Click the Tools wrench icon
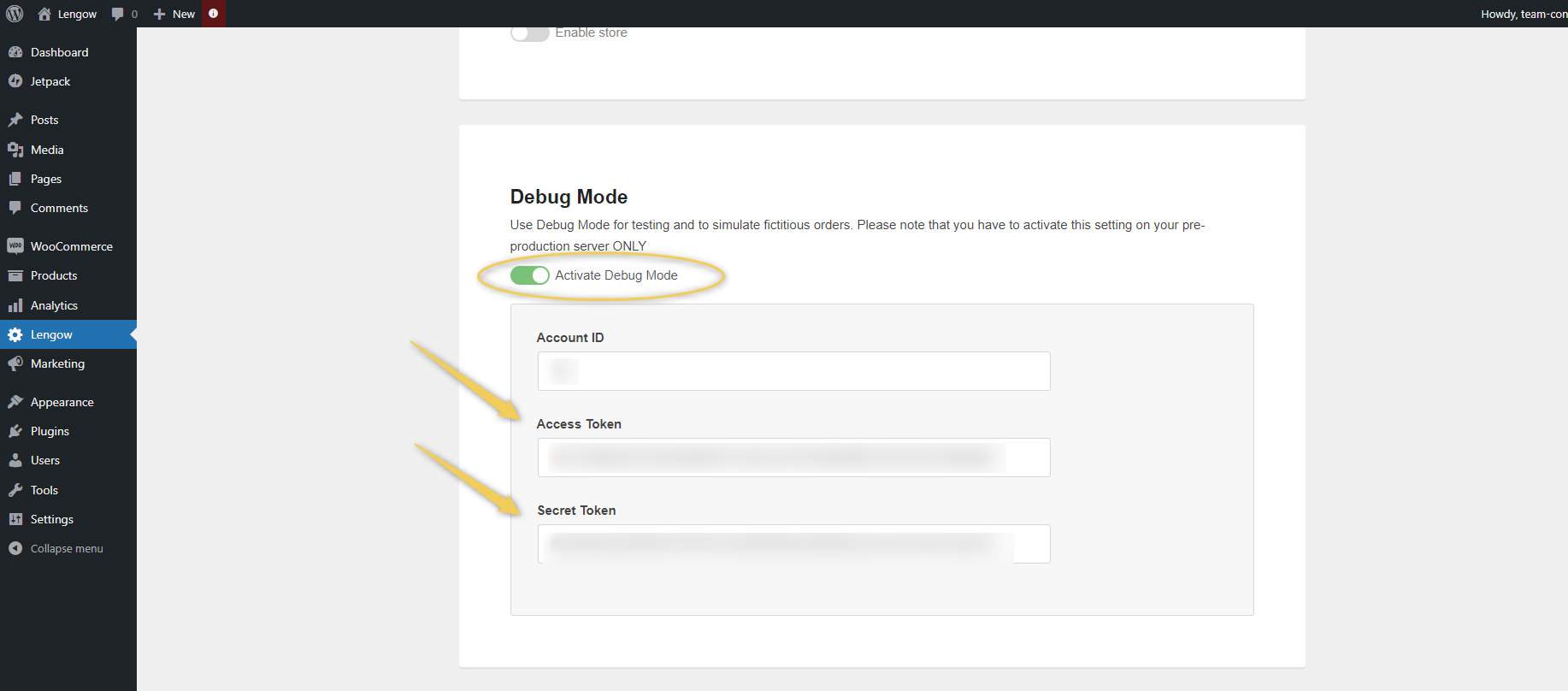The image size is (1568, 691). [15, 490]
